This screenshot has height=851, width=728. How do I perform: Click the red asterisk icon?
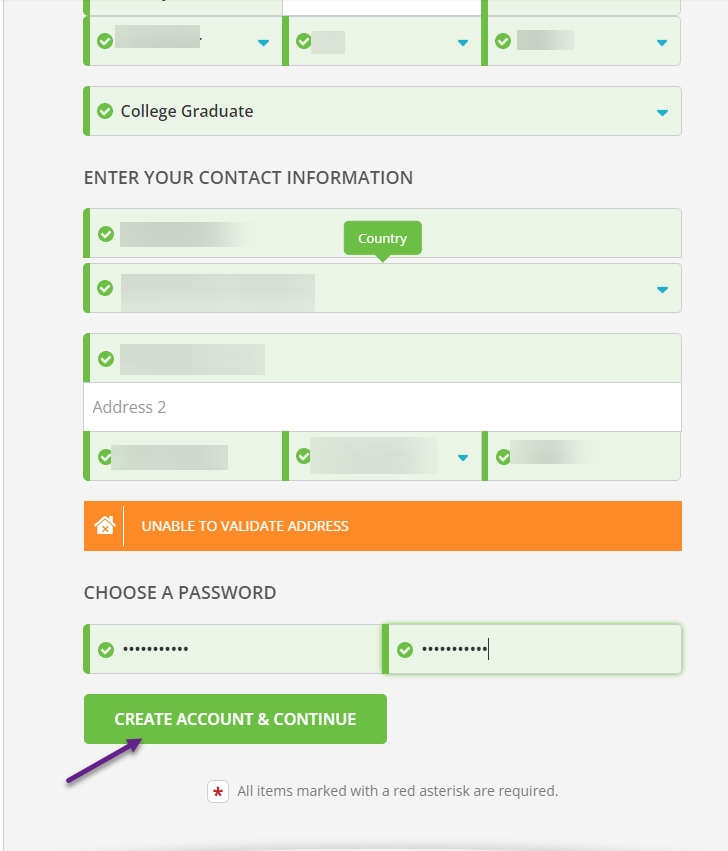[219, 791]
